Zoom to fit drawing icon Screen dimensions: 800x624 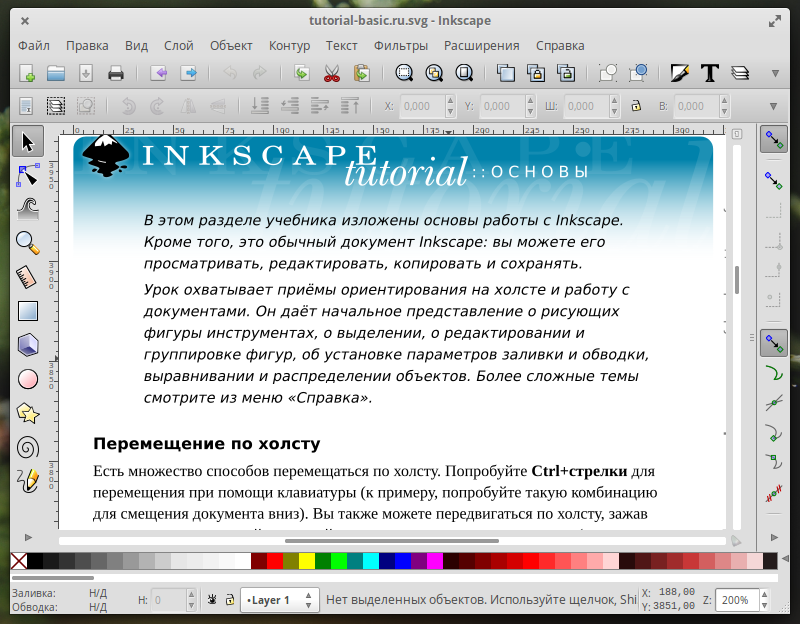pyautogui.click(x=434, y=73)
